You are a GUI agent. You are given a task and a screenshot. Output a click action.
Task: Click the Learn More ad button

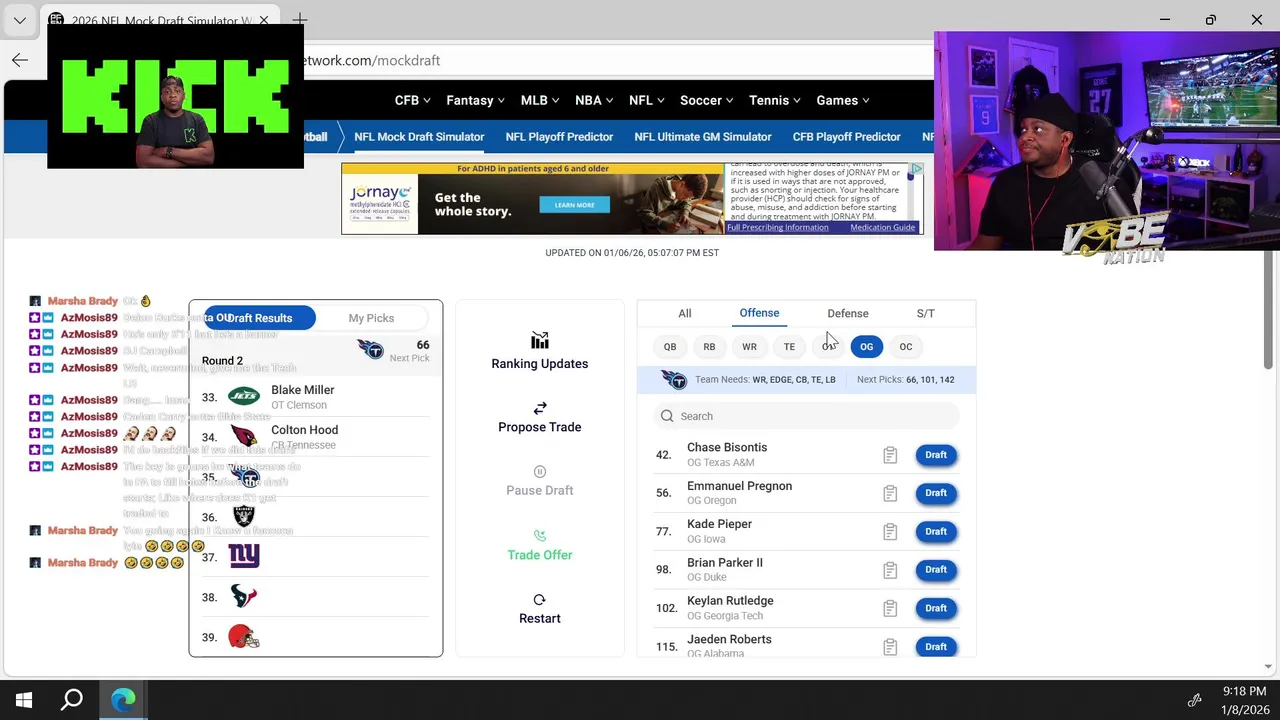(x=574, y=205)
